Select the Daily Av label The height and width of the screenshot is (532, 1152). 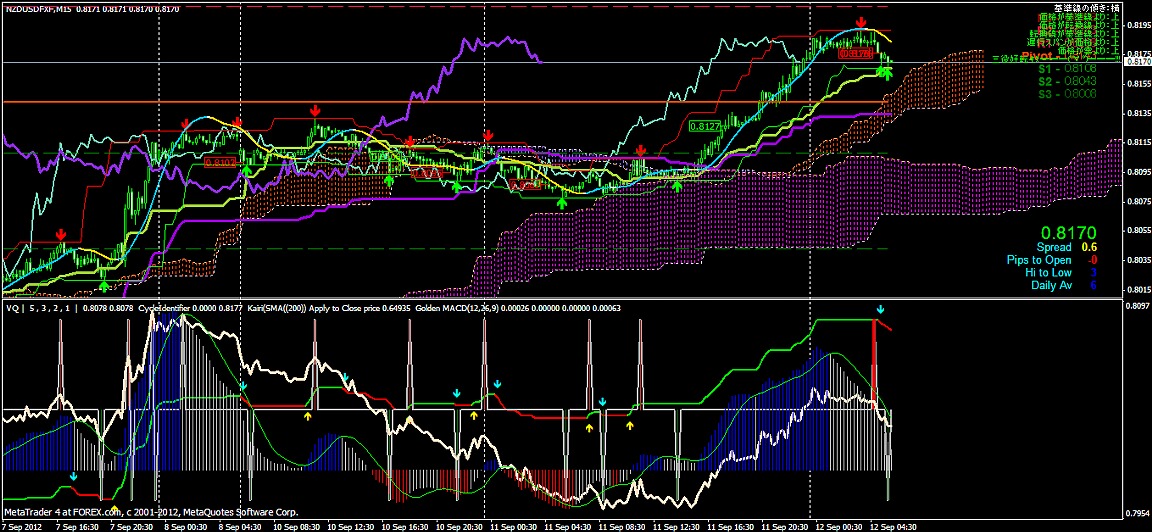pos(1051,285)
